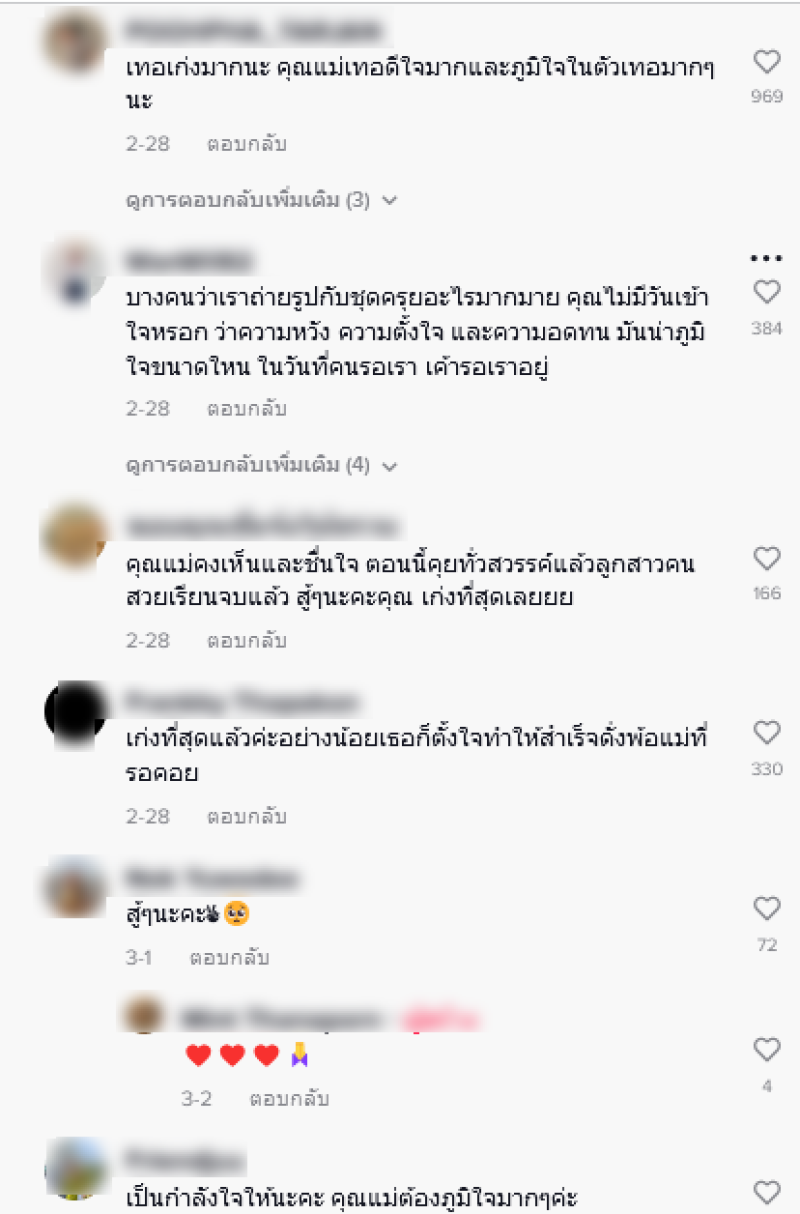Like the comment with 330 likes
The width and height of the screenshot is (800, 1214).
click(767, 733)
